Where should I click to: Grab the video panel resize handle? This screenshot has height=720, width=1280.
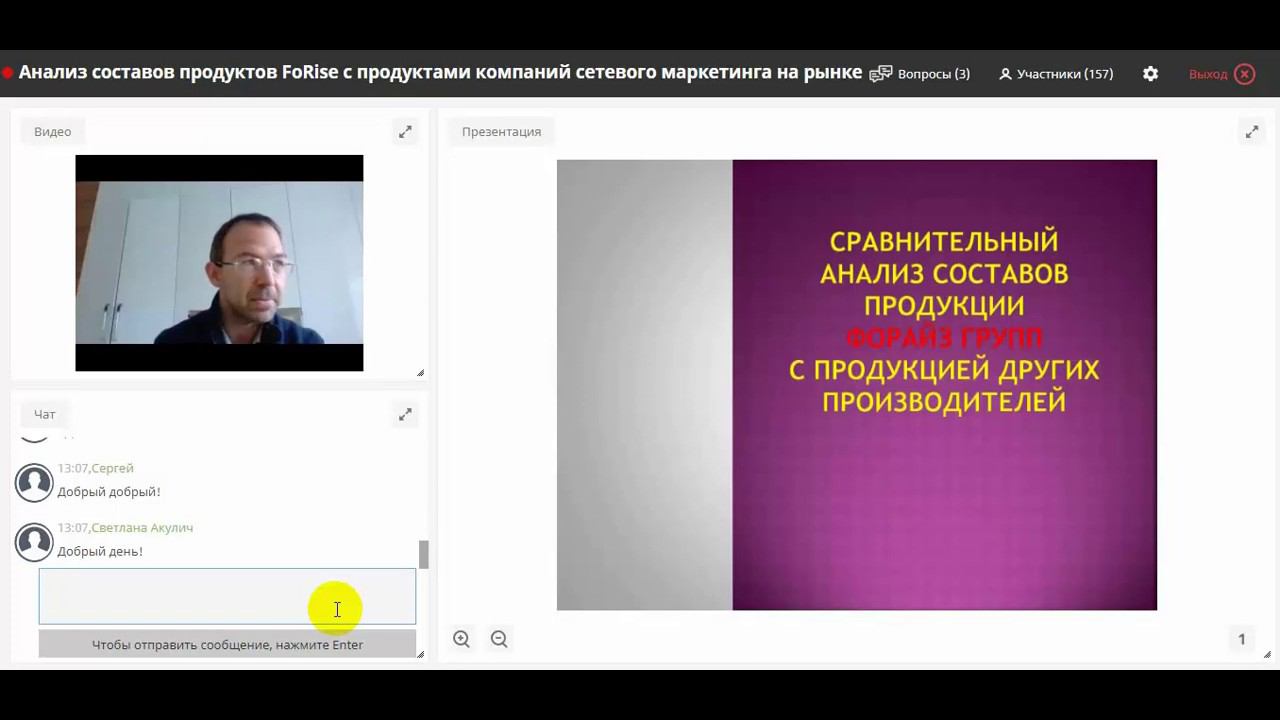tap(420, 373)
